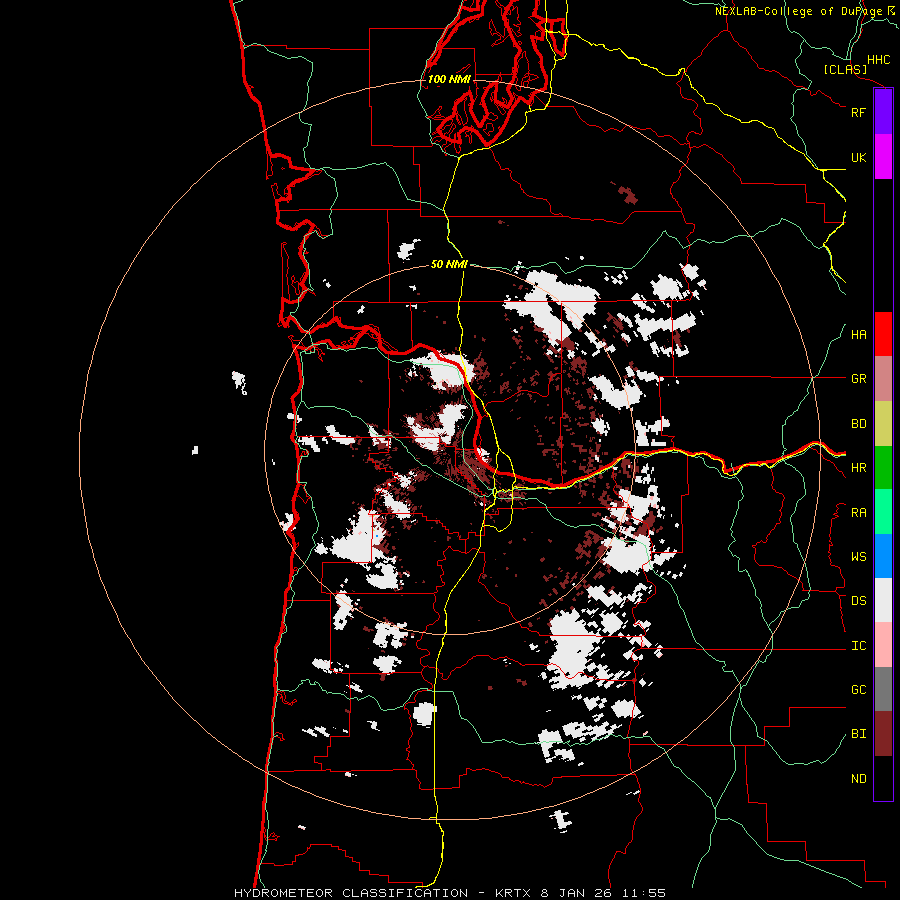Click the "WS" legend label
Viewport: 900px width, 900px height.
point(858,556)
